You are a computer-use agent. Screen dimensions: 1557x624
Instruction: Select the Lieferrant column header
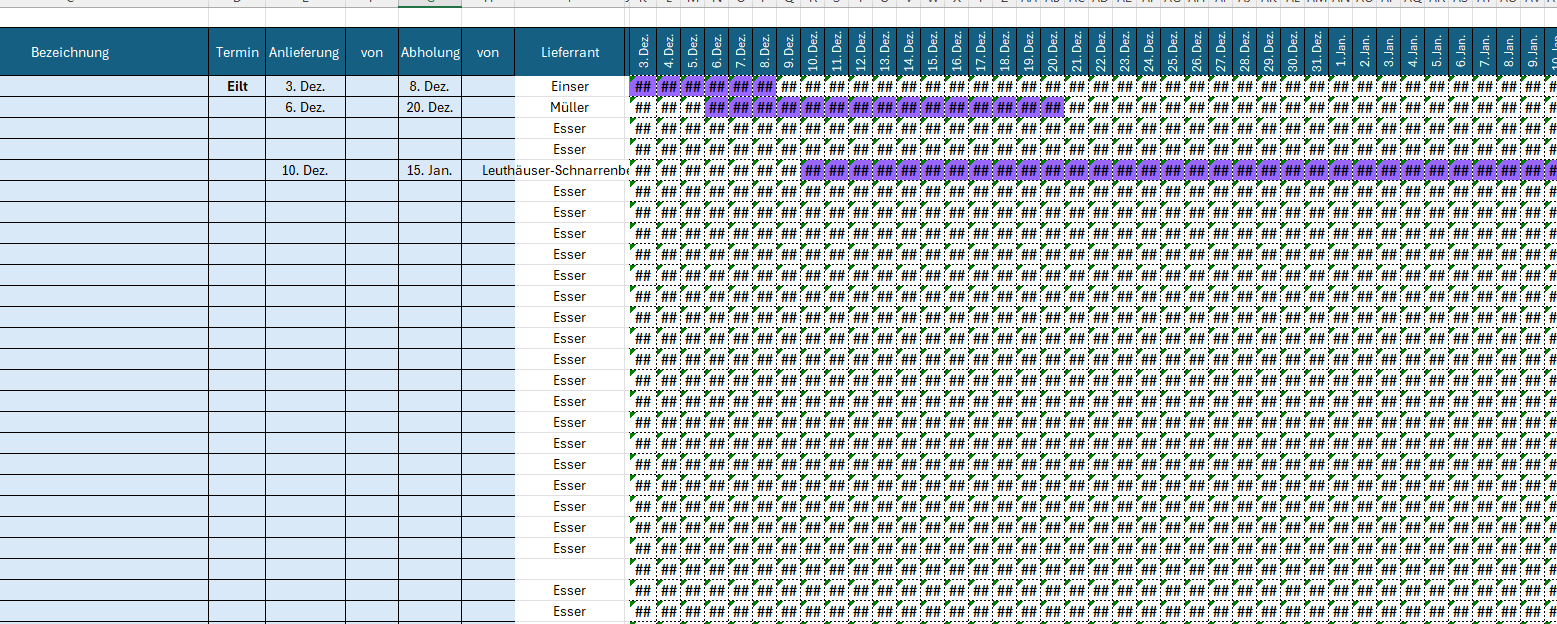point(570,52)
